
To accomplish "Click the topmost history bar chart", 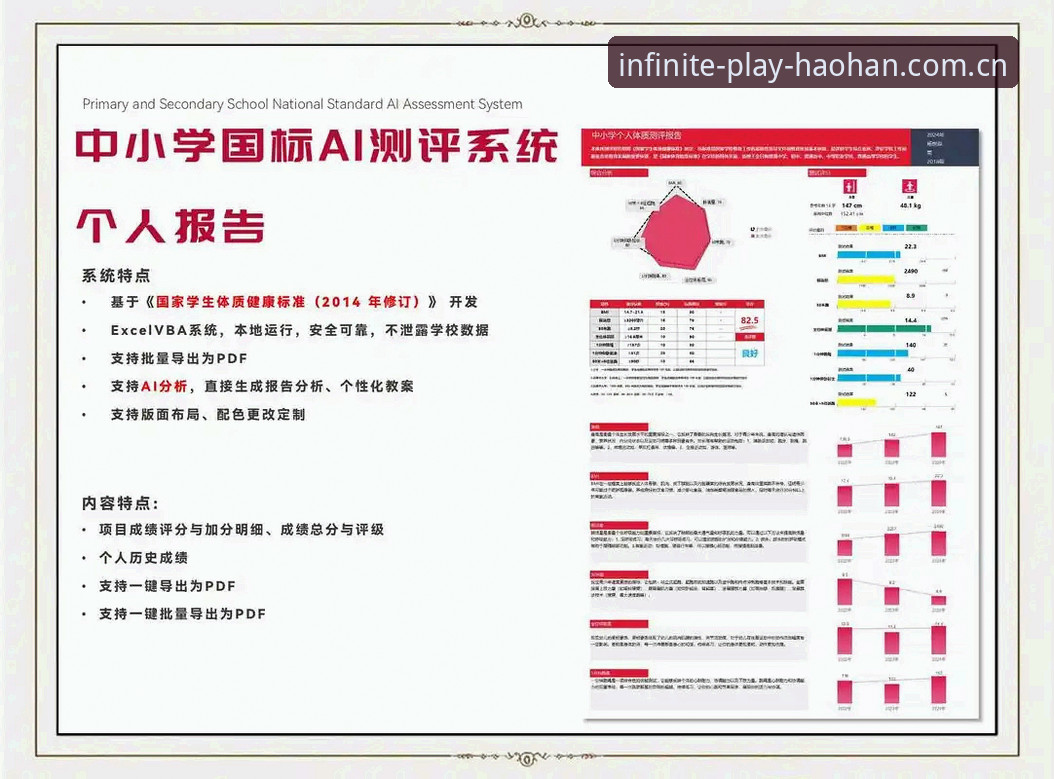I will point(893,445).
